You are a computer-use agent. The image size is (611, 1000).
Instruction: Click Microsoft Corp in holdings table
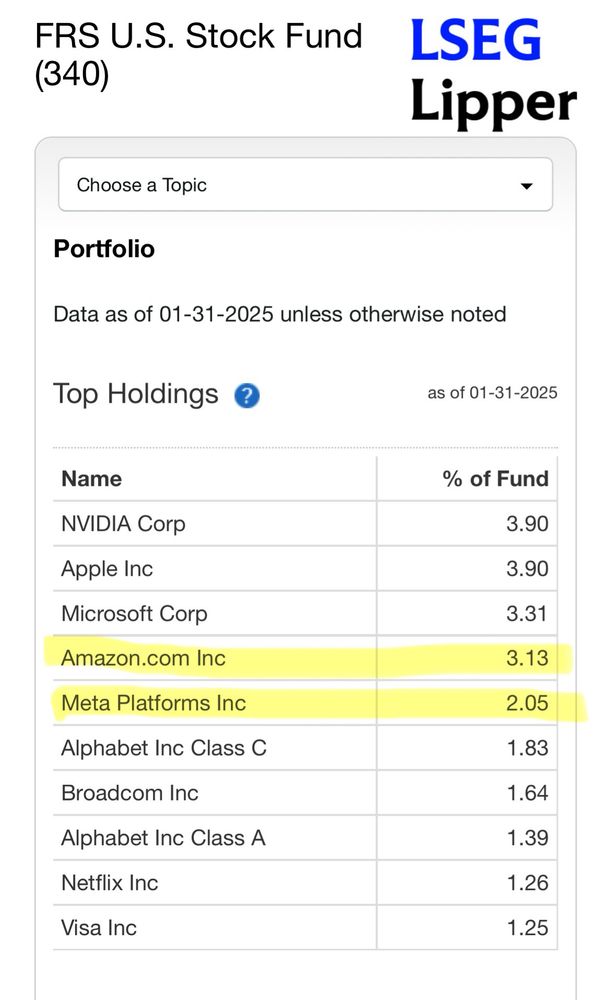135,614
